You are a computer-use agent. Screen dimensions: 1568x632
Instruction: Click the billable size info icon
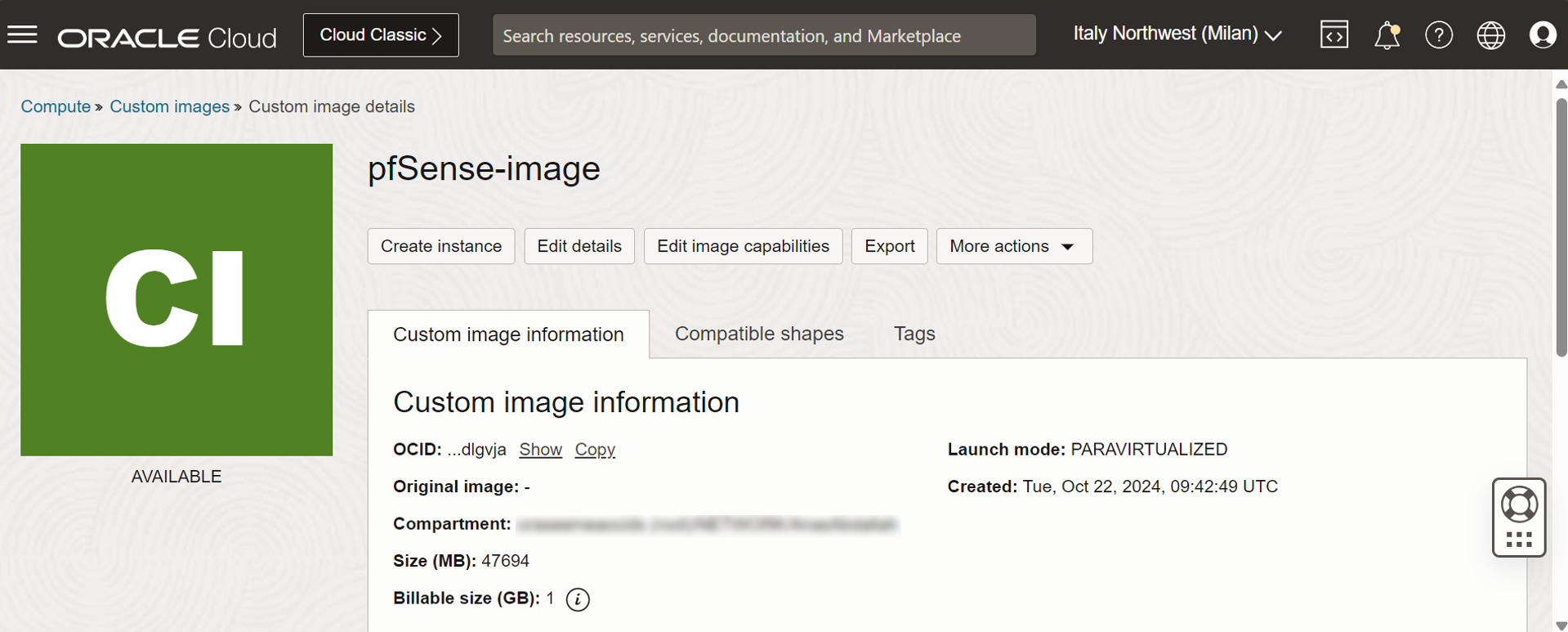click(x=578, y=599)
